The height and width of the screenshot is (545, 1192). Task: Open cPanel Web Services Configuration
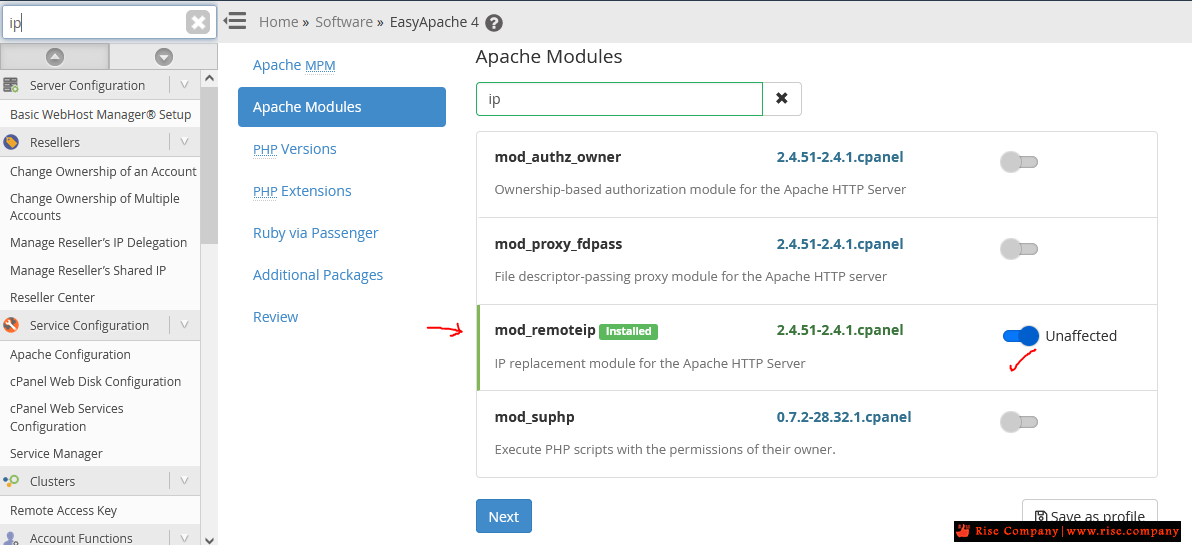tap(66, 417)
